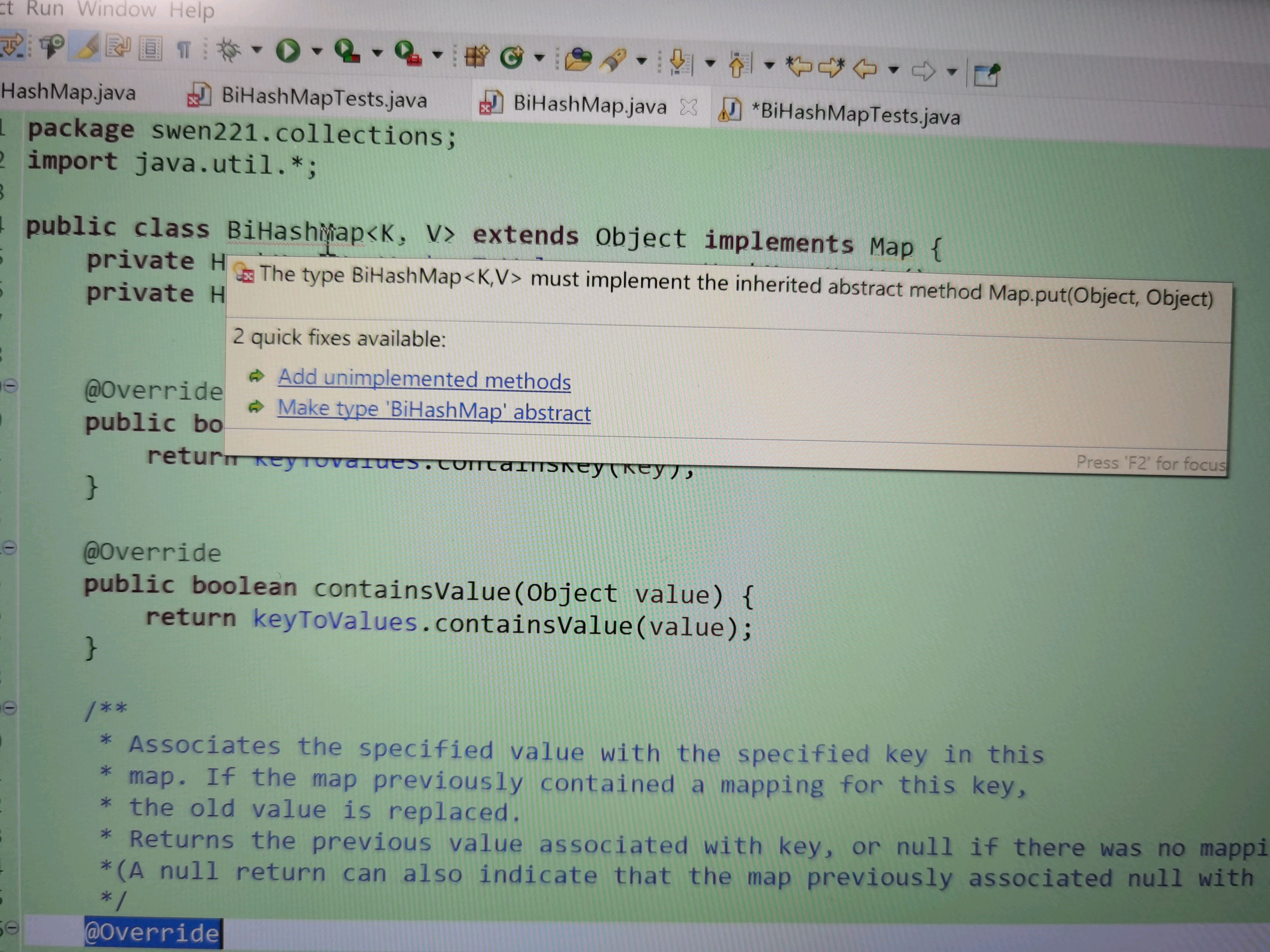1270x952 pixels.
Task: Go to Last Edit Location icon
Action: tap(799, 67)
